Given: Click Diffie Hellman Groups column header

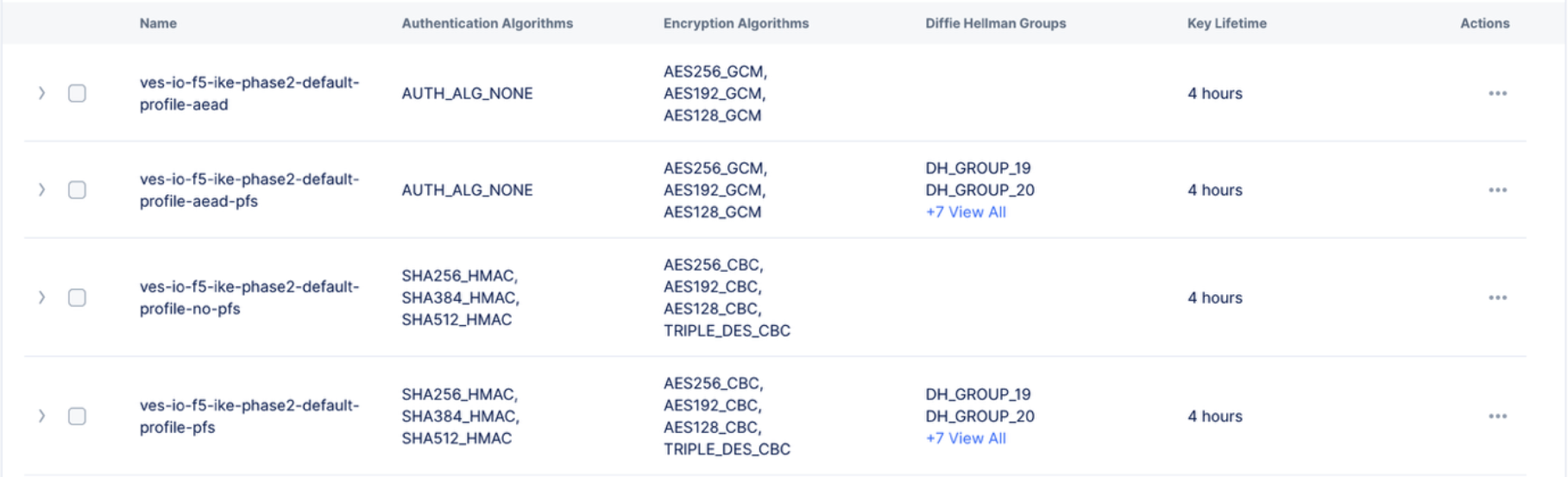Looking at the screenshot, I should 995,23.
